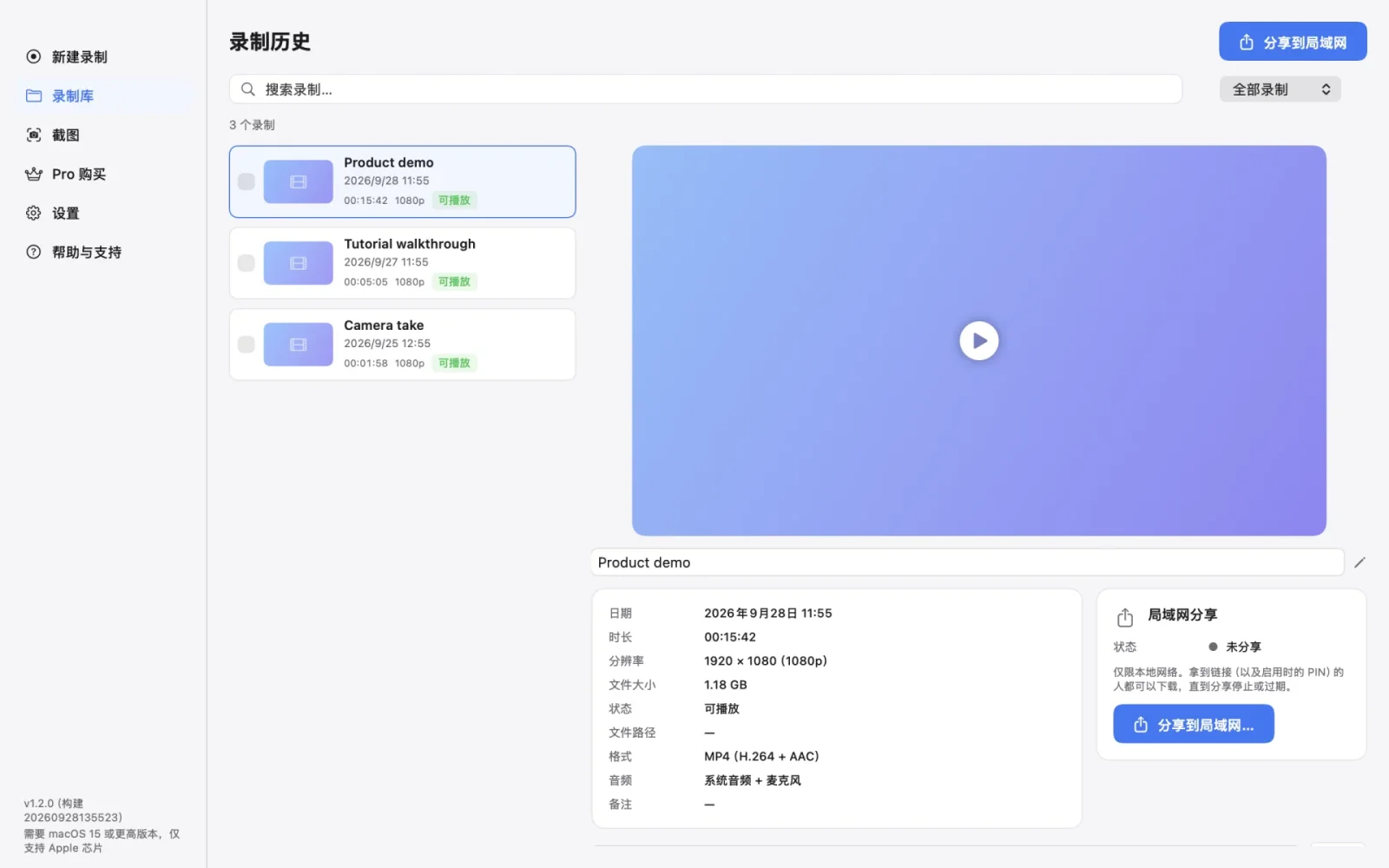Viewport: 1389px width, 868px height.
Task: Click the folder icon beside 录制库
Action: coord(34,95)
